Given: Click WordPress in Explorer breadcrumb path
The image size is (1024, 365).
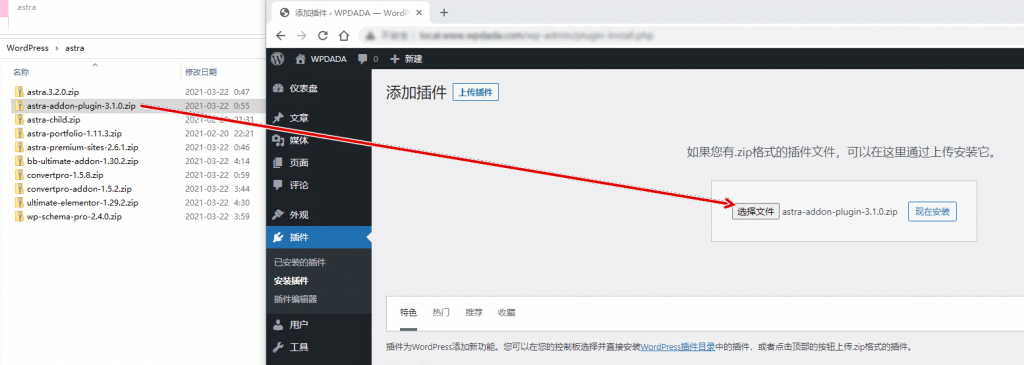Looking at the screenshot, I should coord(27,48).
